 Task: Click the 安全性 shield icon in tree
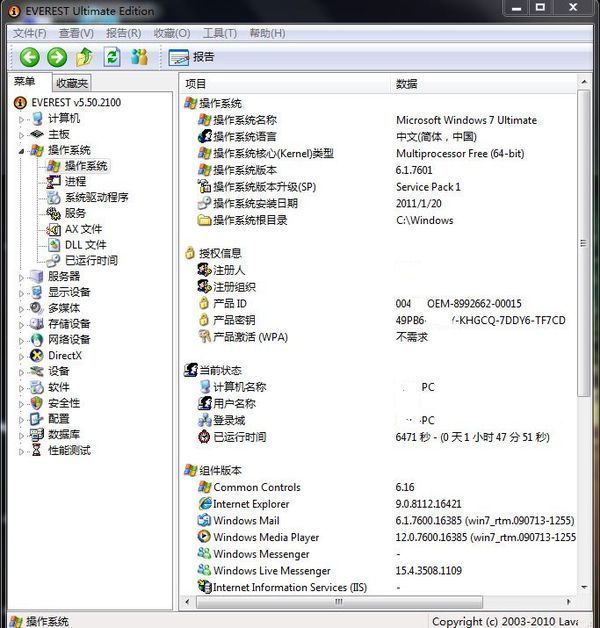pyautogui.click(x=36, y=403)
